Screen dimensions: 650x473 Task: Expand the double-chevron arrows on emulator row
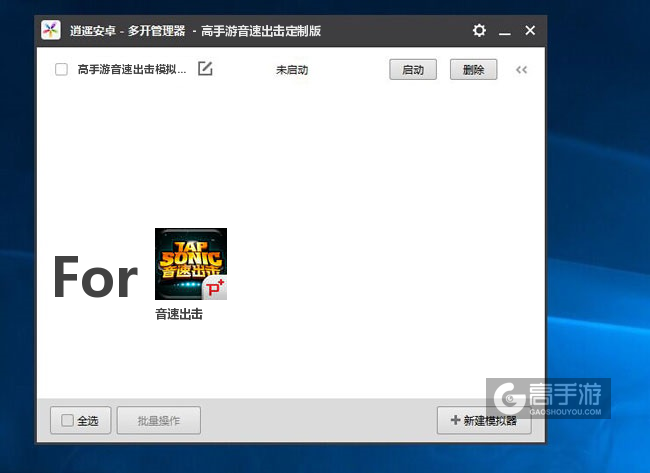521,70
